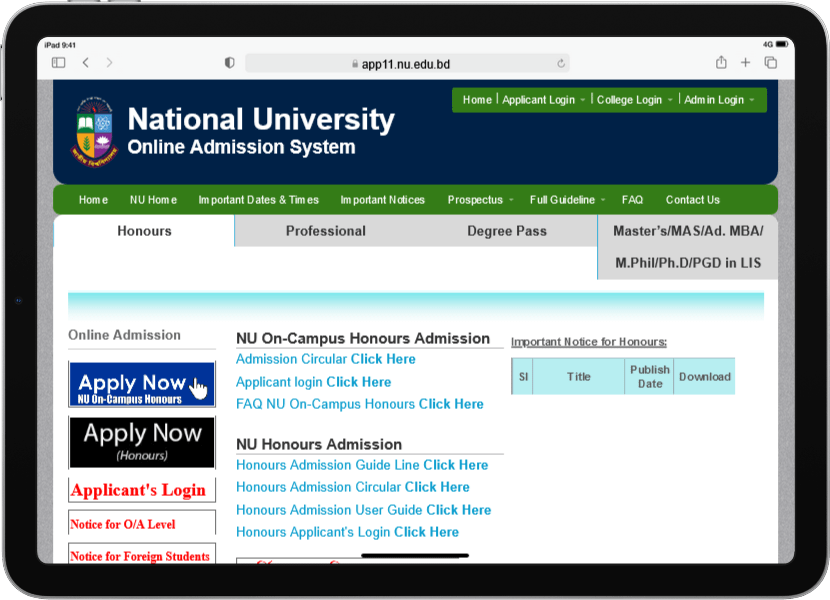Show the tab overview icon
This screenshot has height=600, width=830.
tap(771, 62)
